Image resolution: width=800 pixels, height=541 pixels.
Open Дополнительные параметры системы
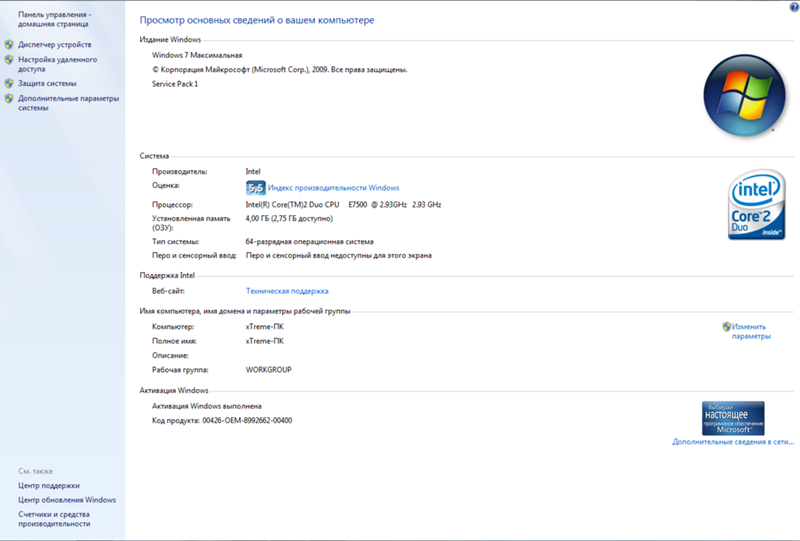(x=68, y=103)
